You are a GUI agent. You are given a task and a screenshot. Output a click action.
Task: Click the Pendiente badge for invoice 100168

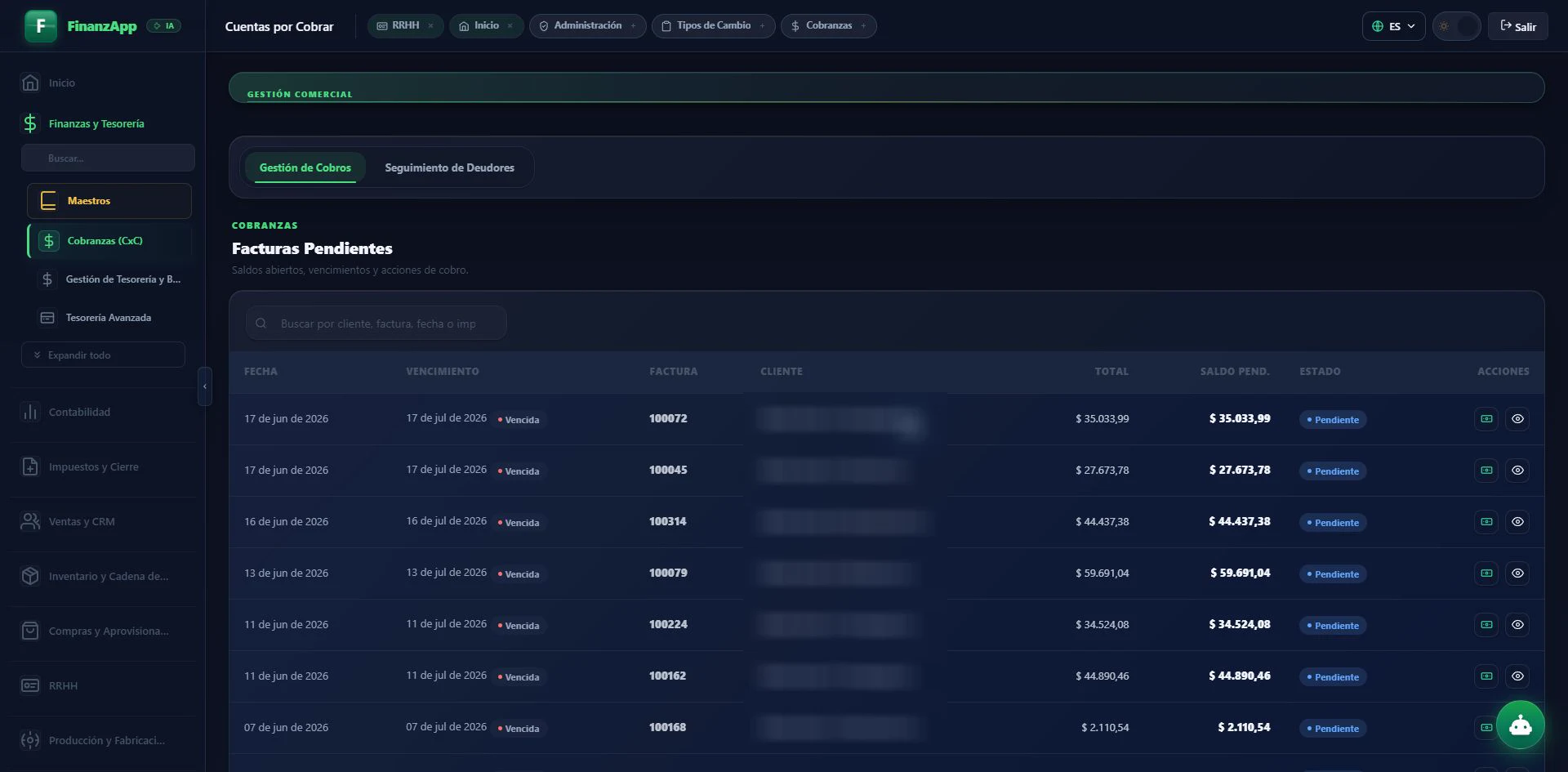click(x=1333, y=729)
